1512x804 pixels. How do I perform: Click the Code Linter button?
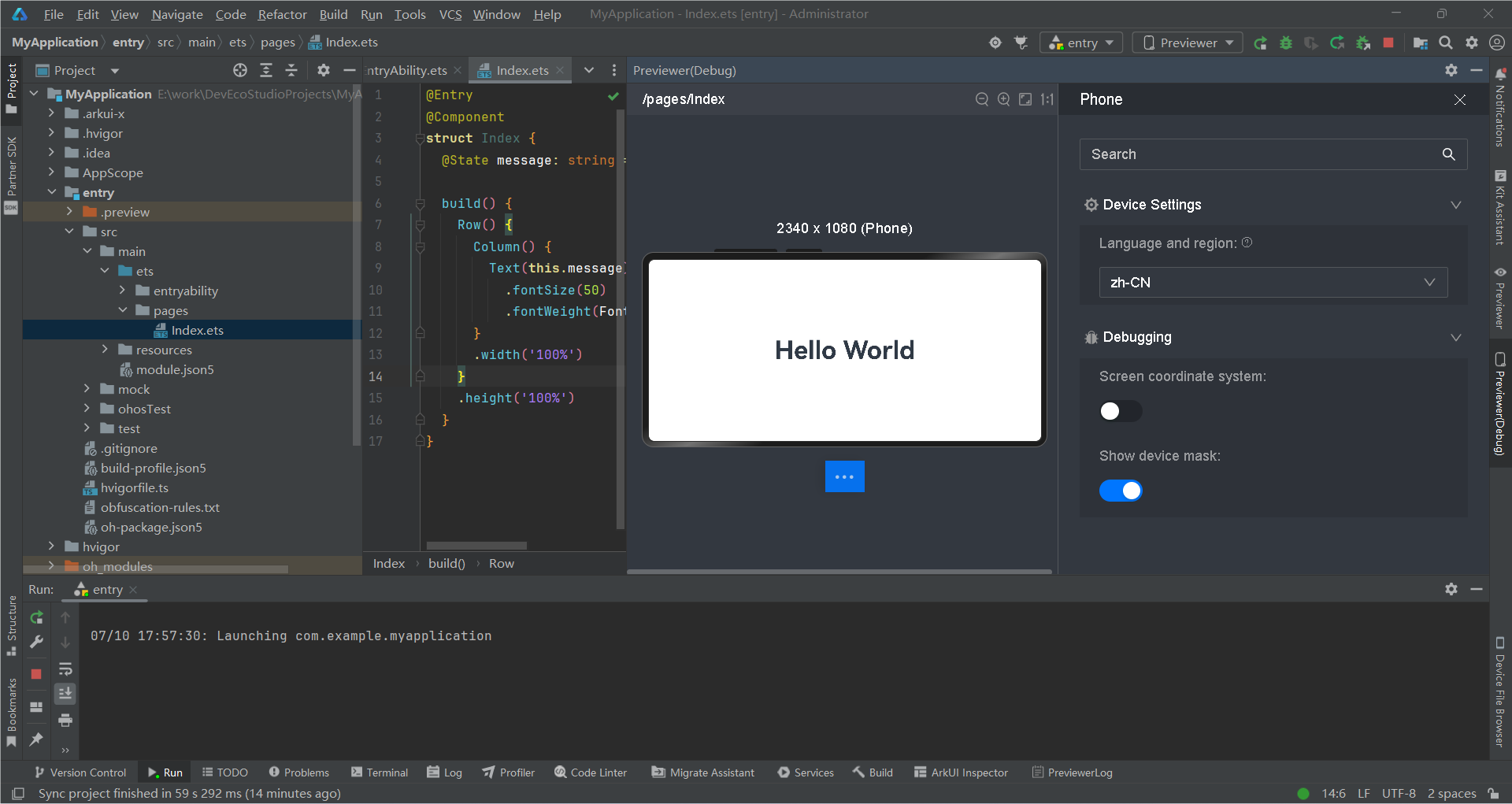coord(591,773)
